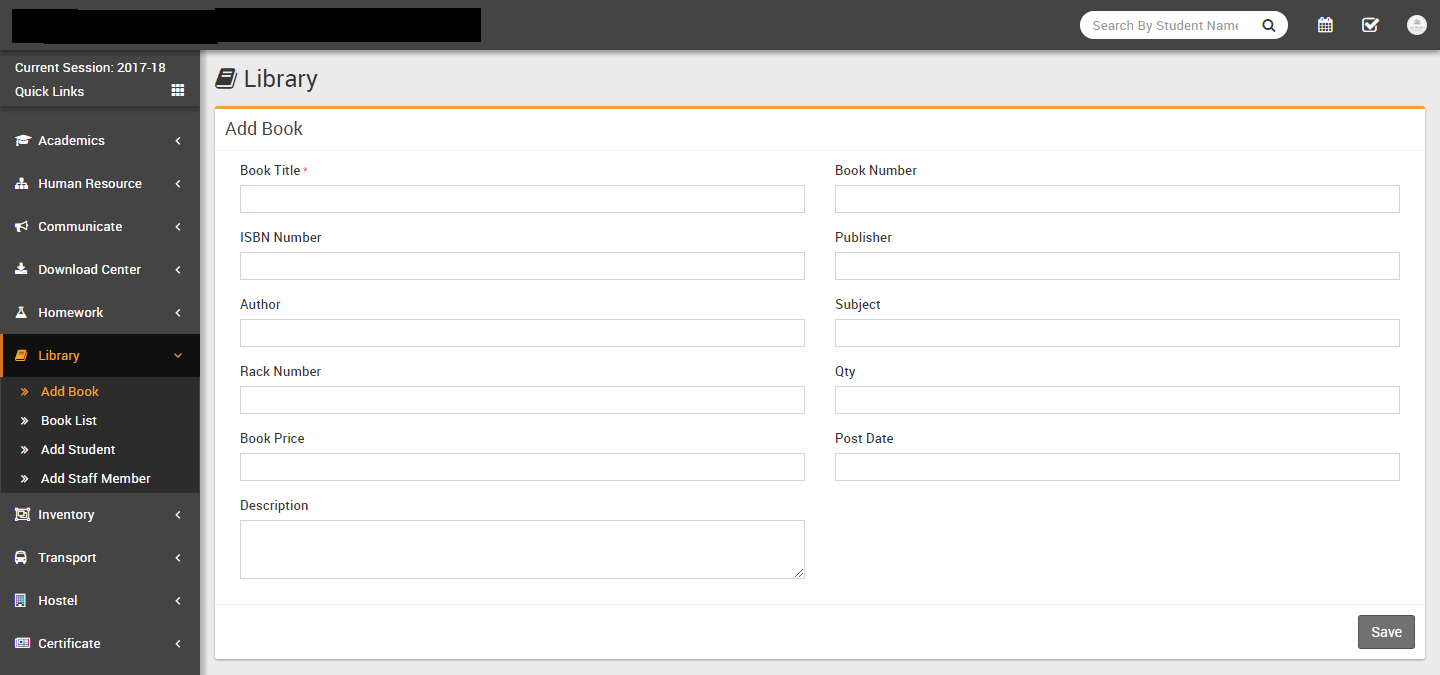
Task: Click the search magnifier icon
Action: (1268, 26)
